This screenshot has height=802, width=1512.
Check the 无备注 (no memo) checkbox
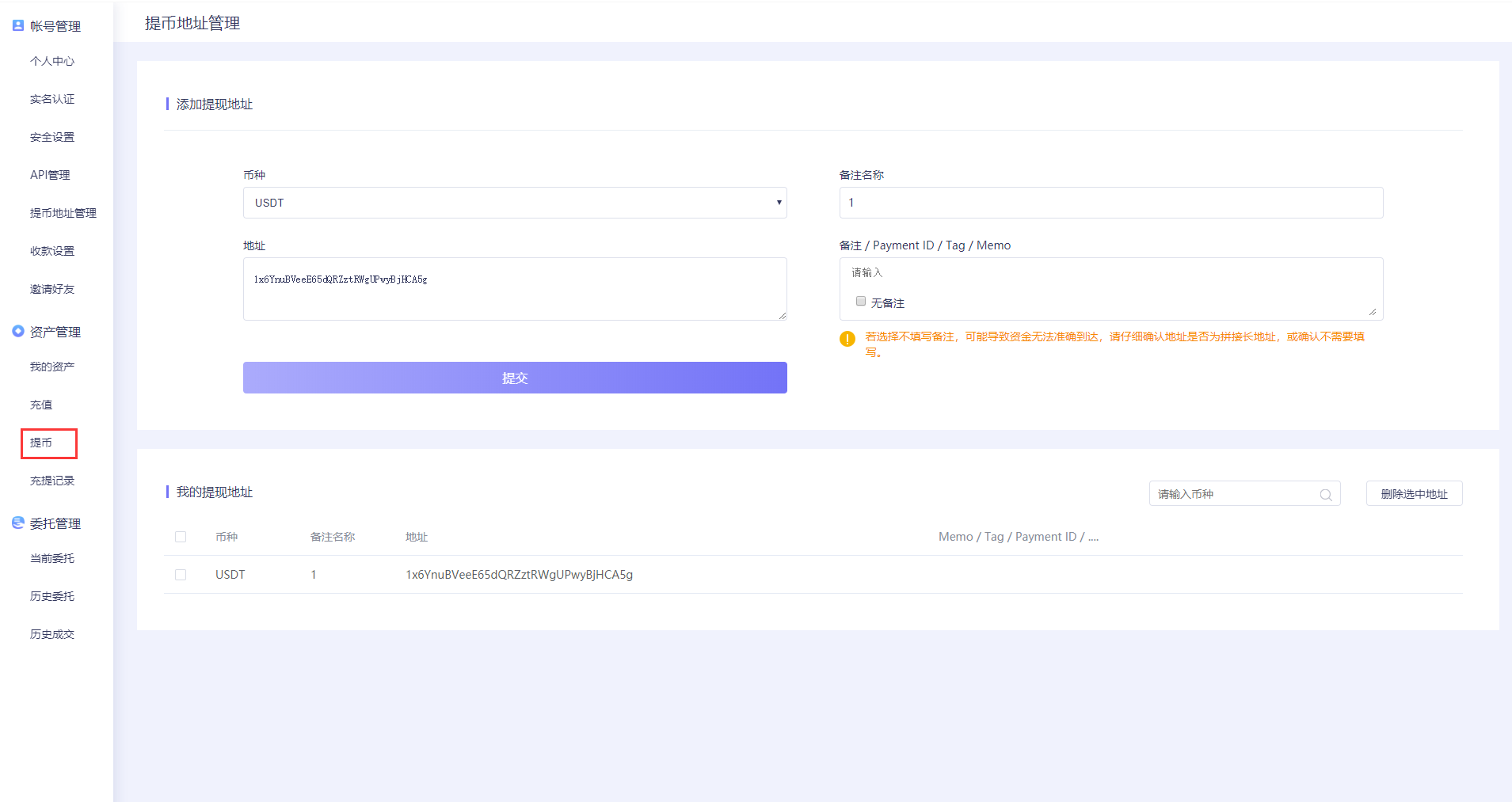click(861, 302)
